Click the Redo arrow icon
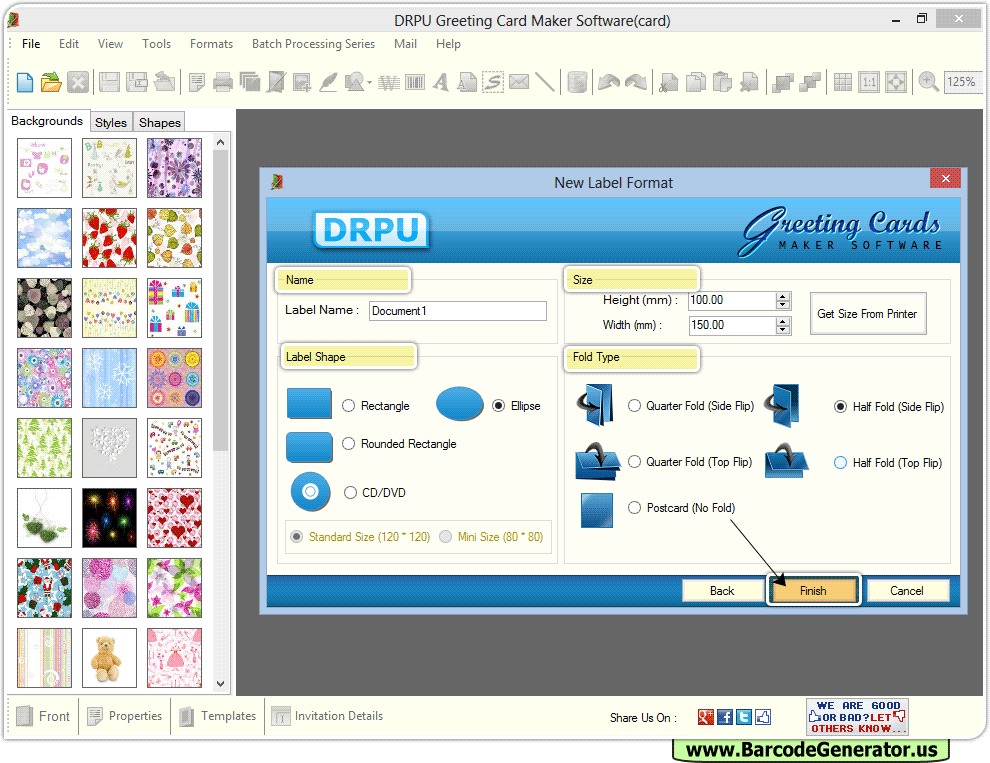 tap(636, 82)
